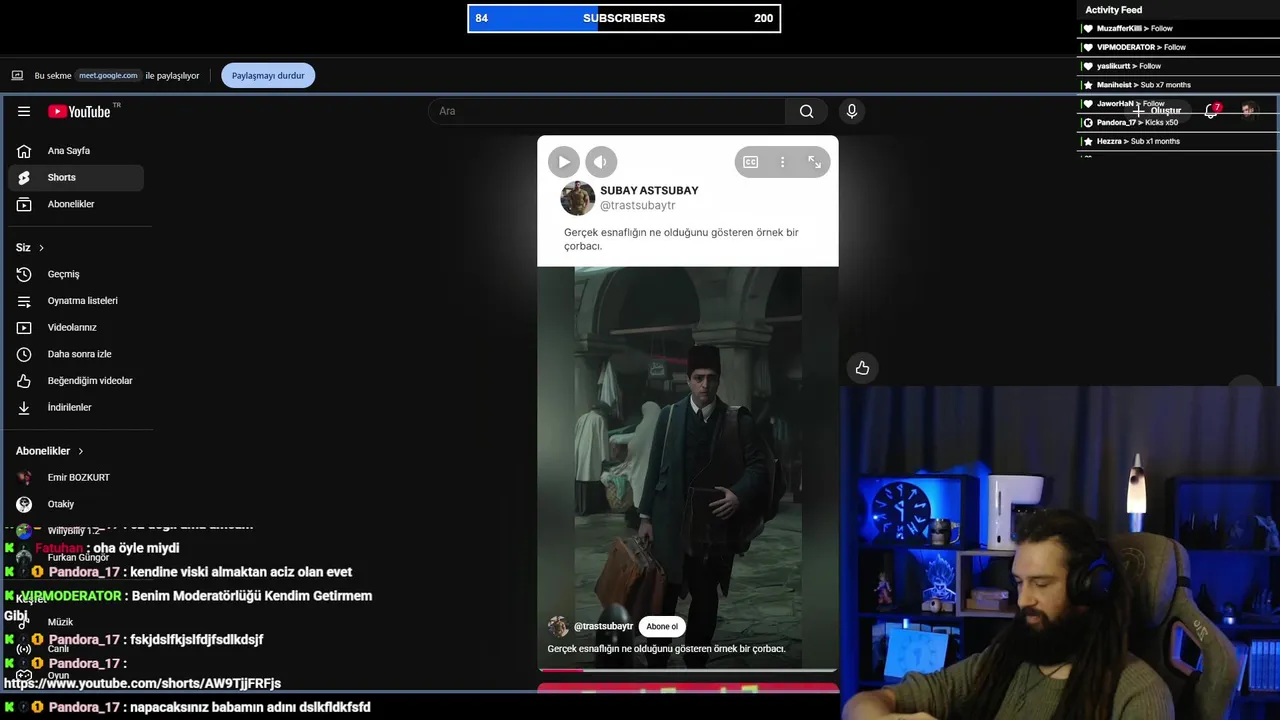Select Shorts in the sidebar

[x=76, y=177]
